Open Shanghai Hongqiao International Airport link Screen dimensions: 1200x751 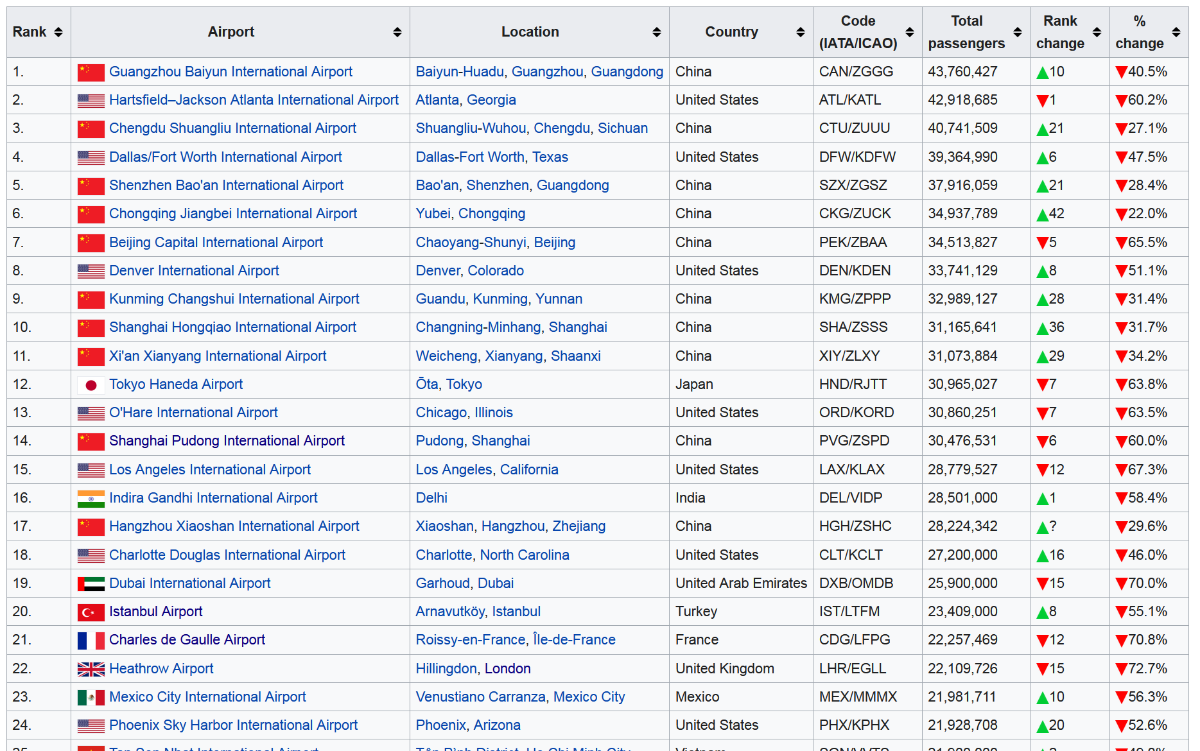(x=233, y=327)
